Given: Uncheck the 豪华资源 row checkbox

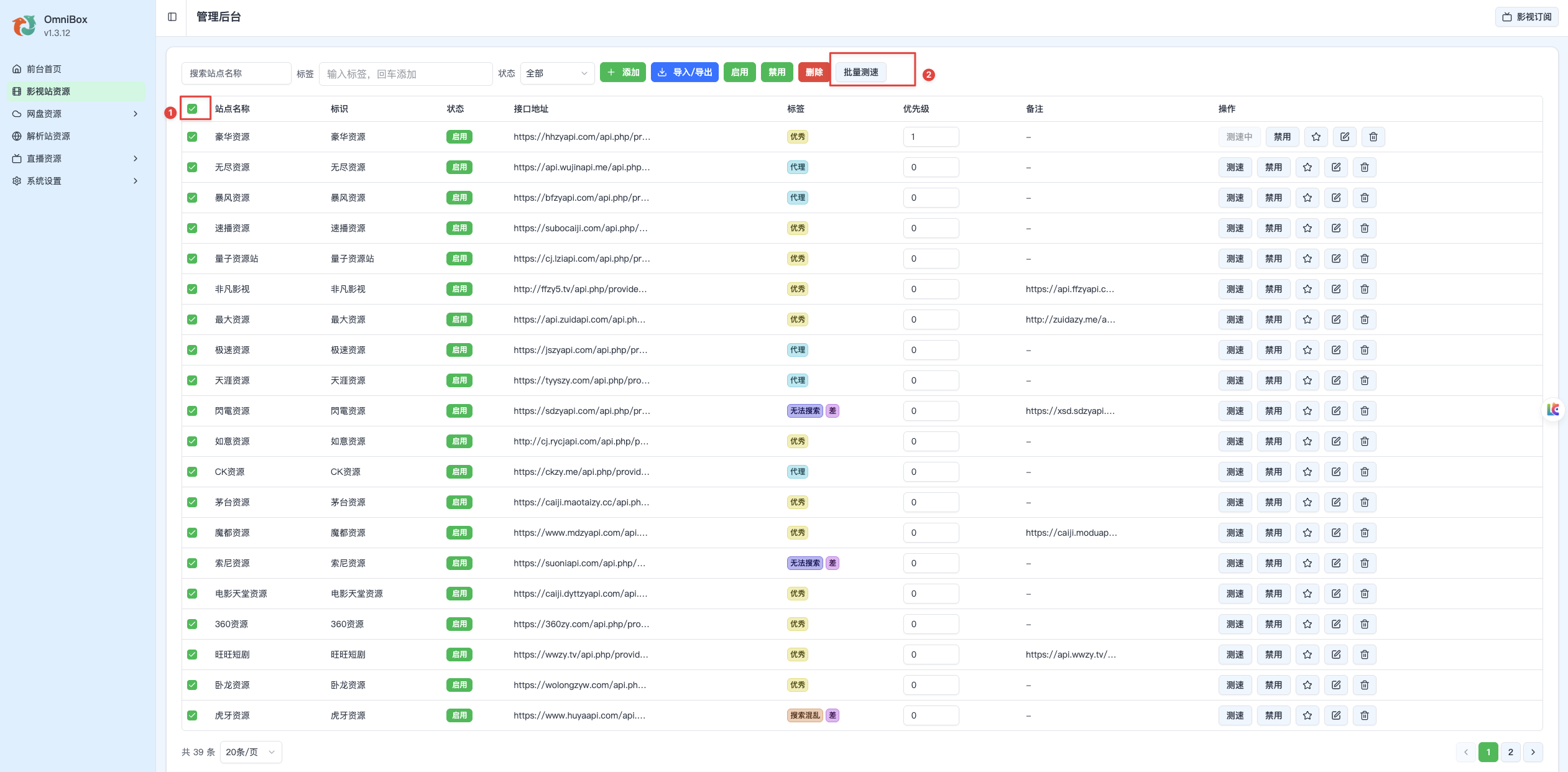Looking at the screenshot, I should (192, 137).
